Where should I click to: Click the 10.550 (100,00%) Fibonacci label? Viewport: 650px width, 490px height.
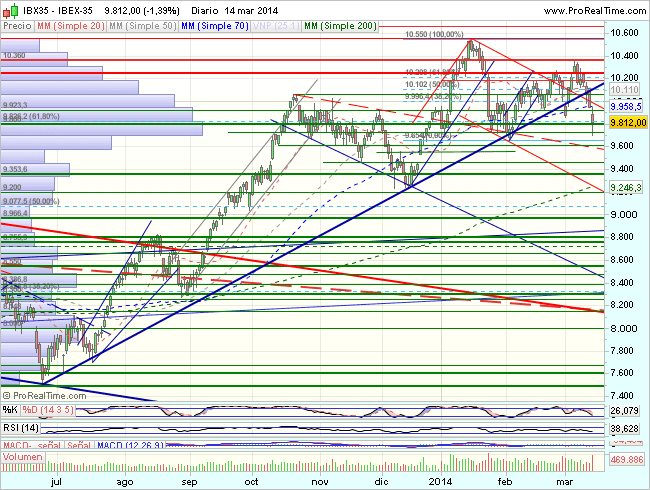[434, 34]
